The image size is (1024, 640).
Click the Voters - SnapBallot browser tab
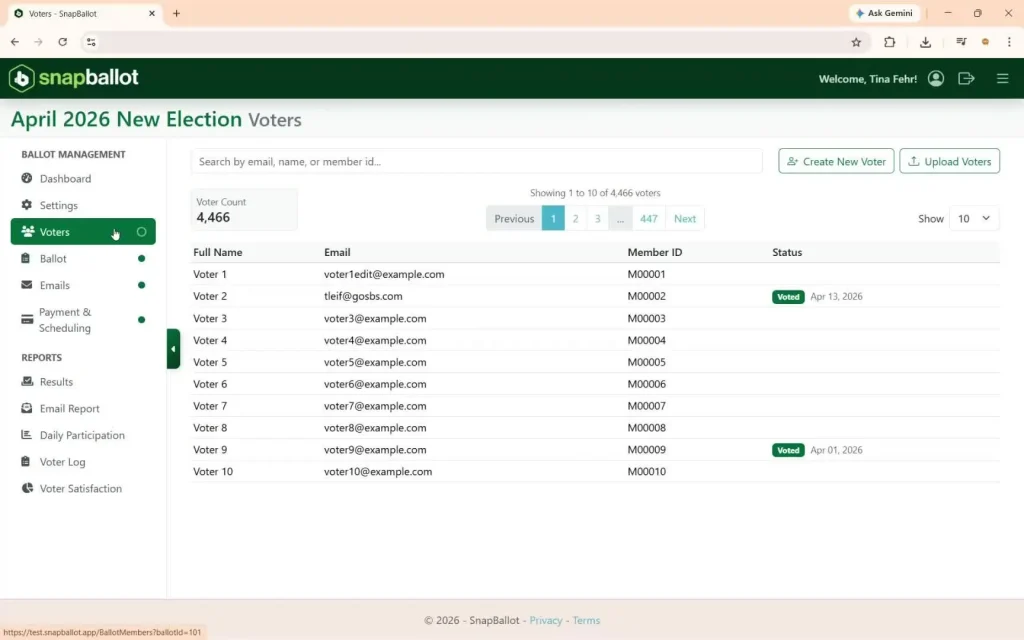(x=83, y=13)
